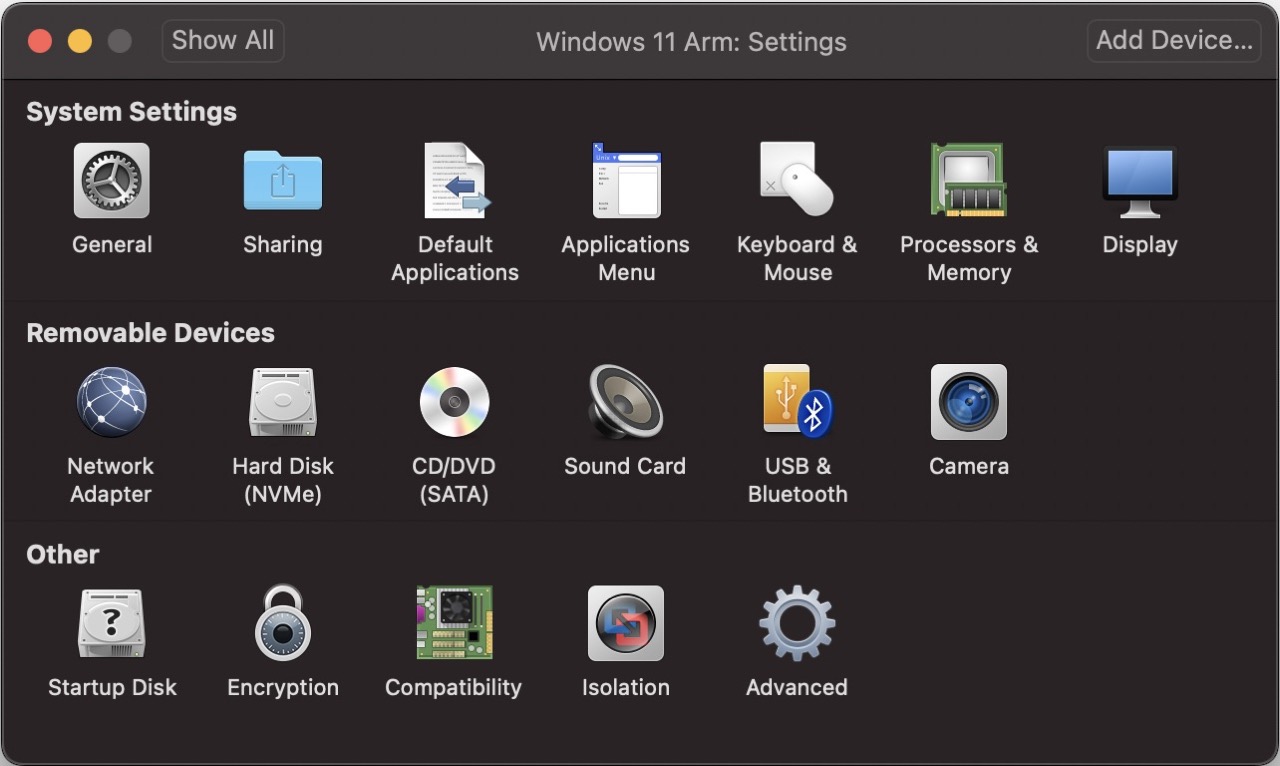Click the System Settings heading
The height and width of the screenshot is (766, 1280).
coord(131,111)
